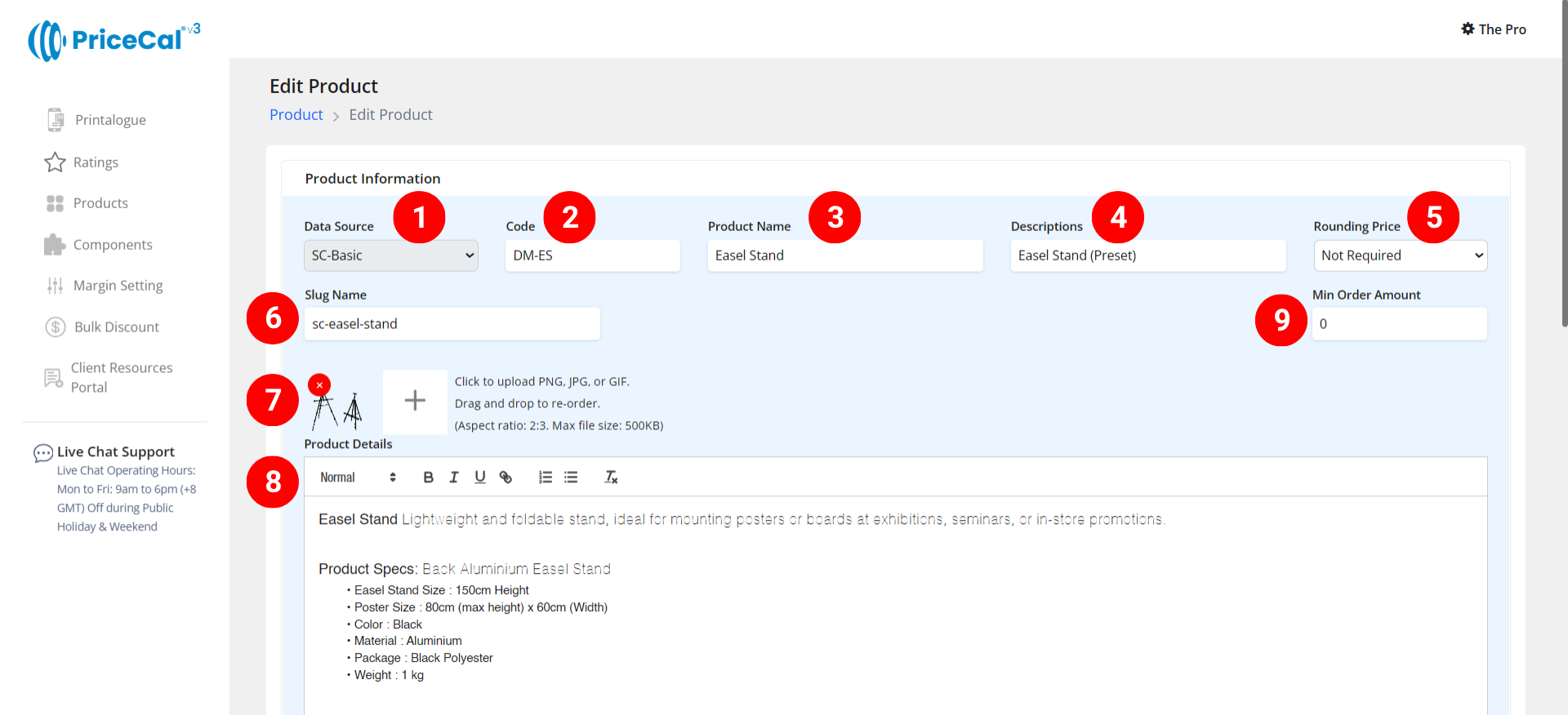Select the easel stand image thumbnail
The height and width of the screenshot is (715, 1568).
[337, 410]
